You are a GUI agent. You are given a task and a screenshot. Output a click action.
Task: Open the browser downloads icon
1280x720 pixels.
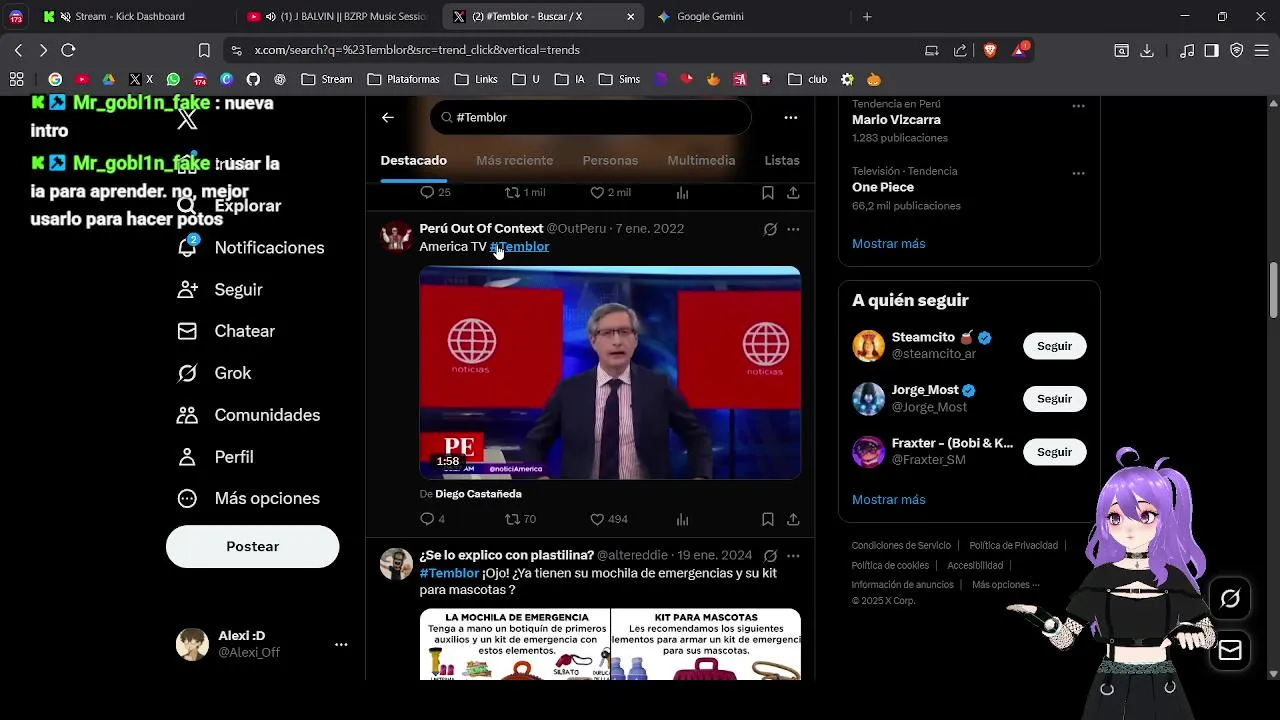tap(1147, 50)
